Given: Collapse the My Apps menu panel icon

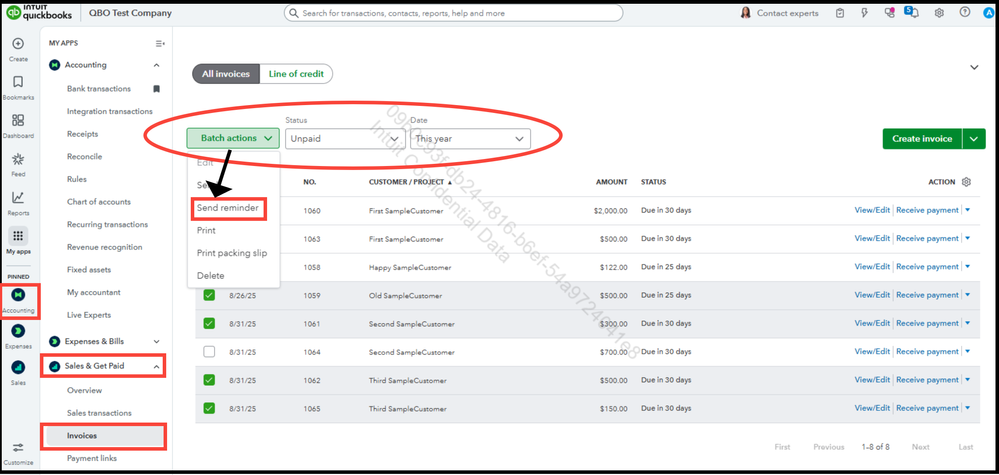Looking at the screenshot, I should [160, 43].
